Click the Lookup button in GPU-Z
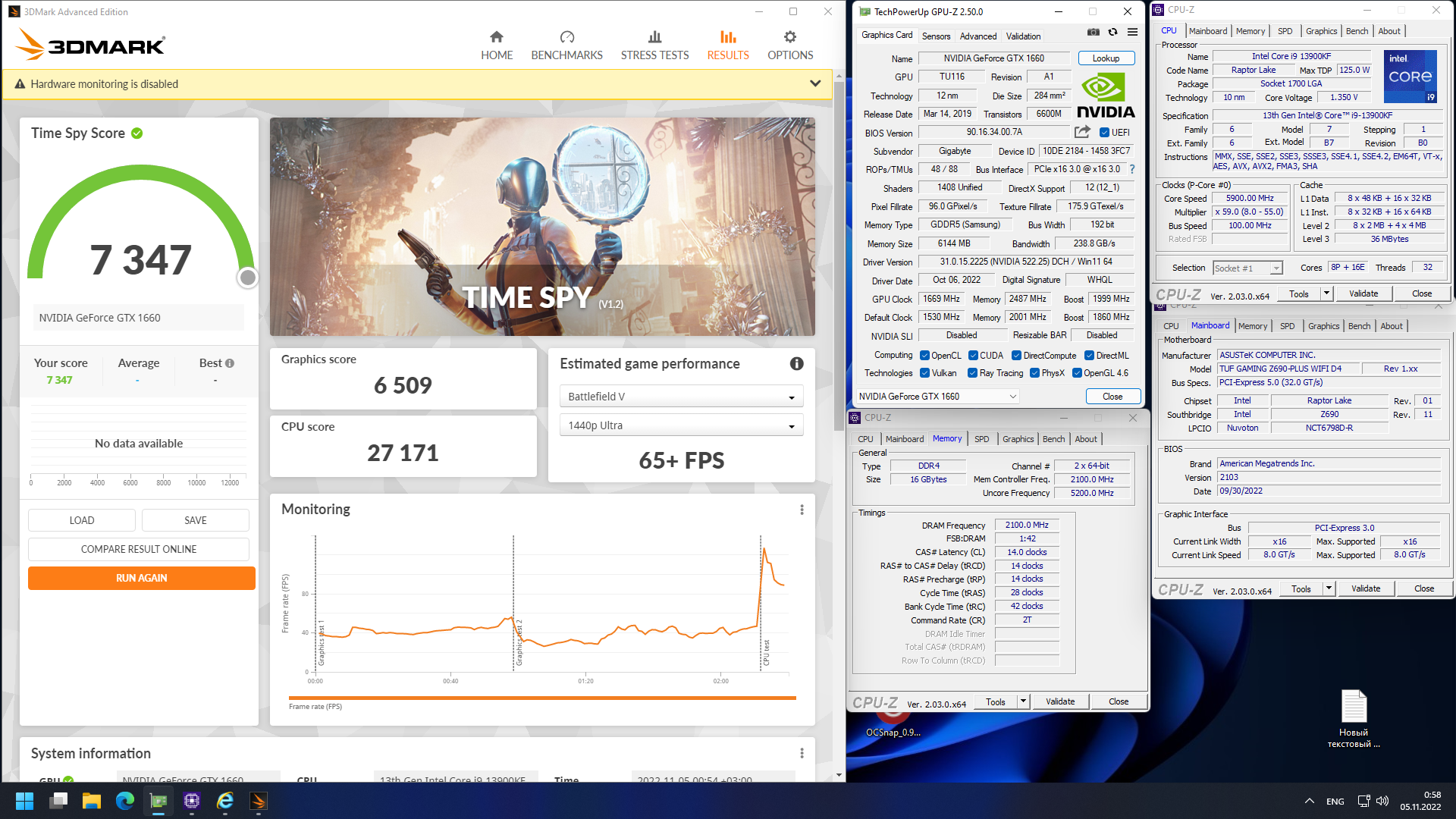 1106,58
